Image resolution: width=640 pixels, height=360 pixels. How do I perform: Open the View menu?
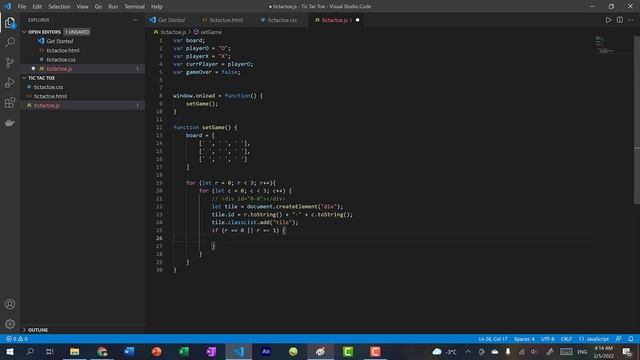click(82, 7)
